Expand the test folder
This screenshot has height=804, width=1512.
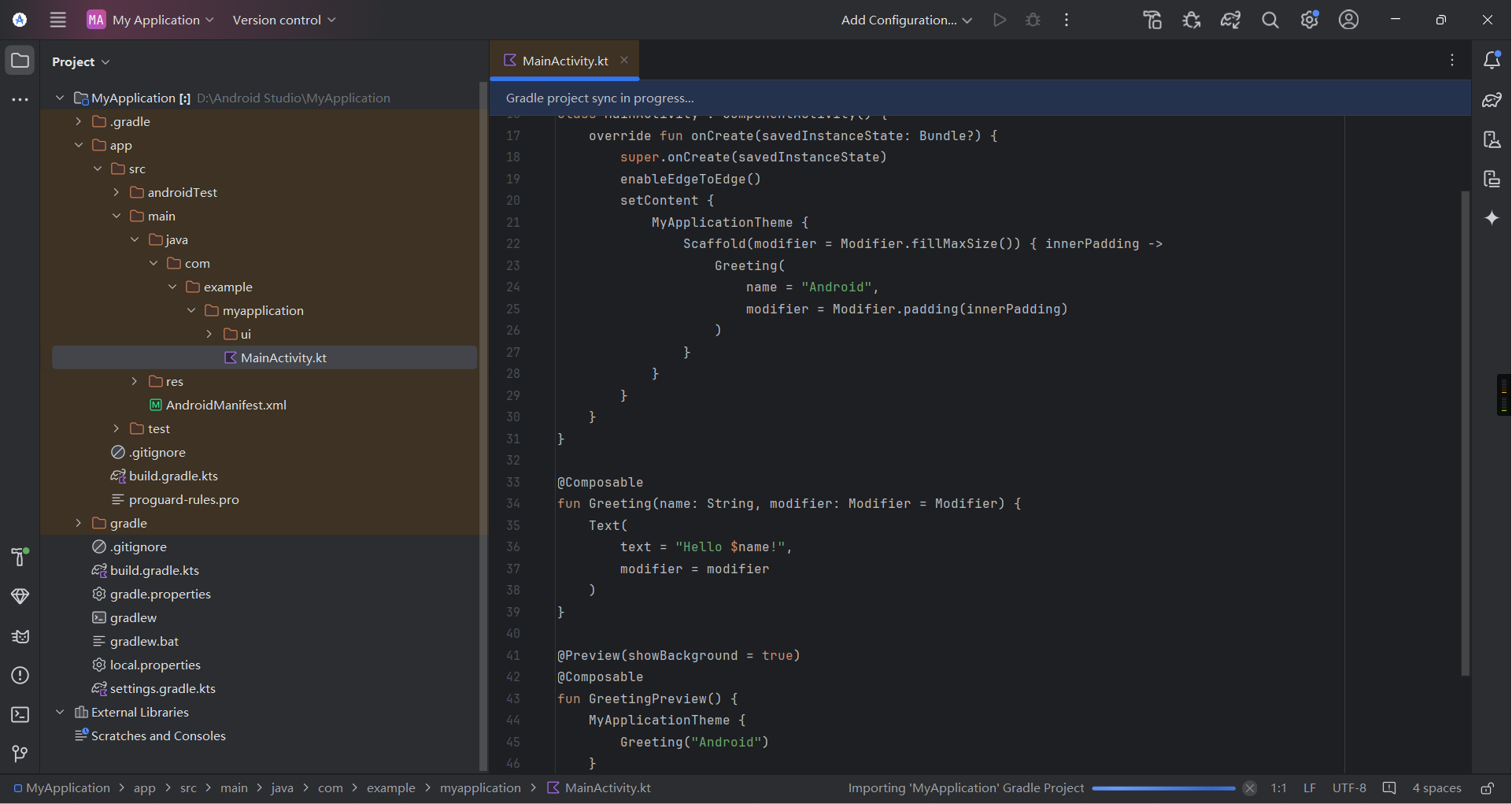(x=116, y=428)
